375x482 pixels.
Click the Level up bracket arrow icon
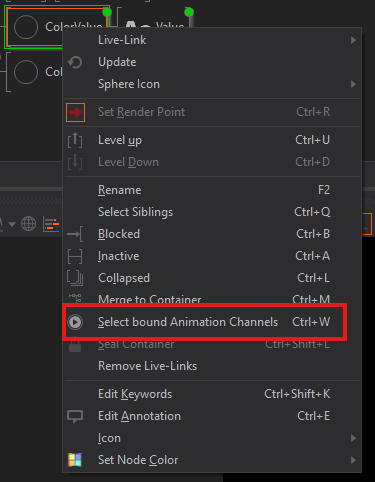tap(75, 140)
